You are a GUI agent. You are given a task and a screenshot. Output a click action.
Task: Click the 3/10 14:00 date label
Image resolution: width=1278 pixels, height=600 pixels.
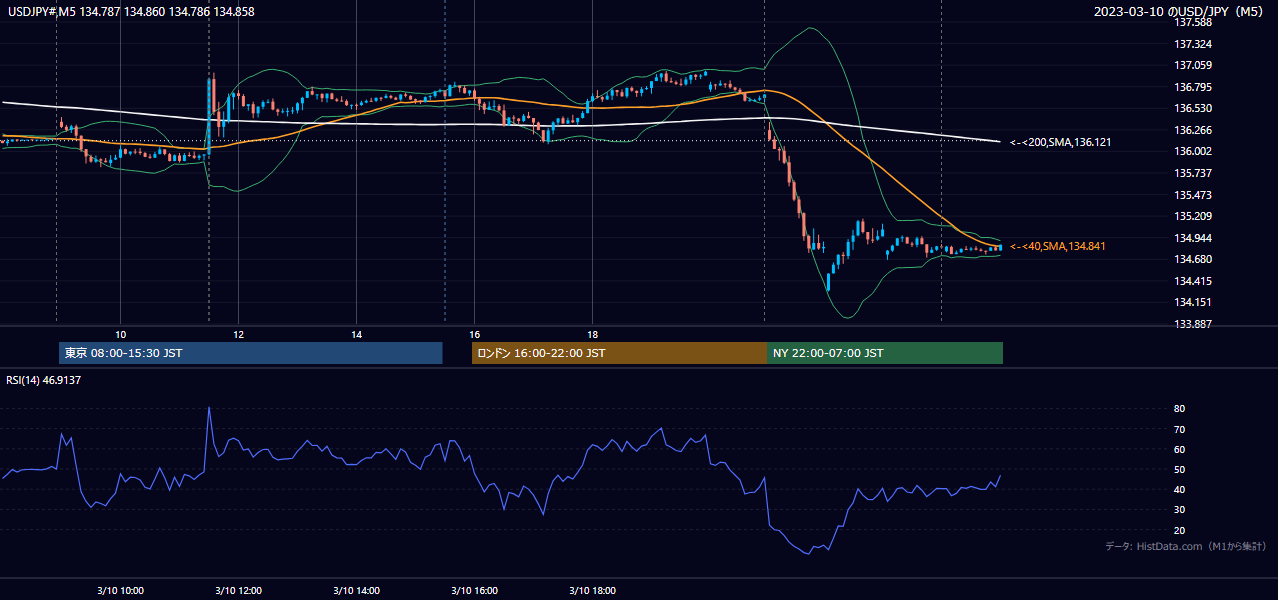pyautogui.click(x=356, y=591)
